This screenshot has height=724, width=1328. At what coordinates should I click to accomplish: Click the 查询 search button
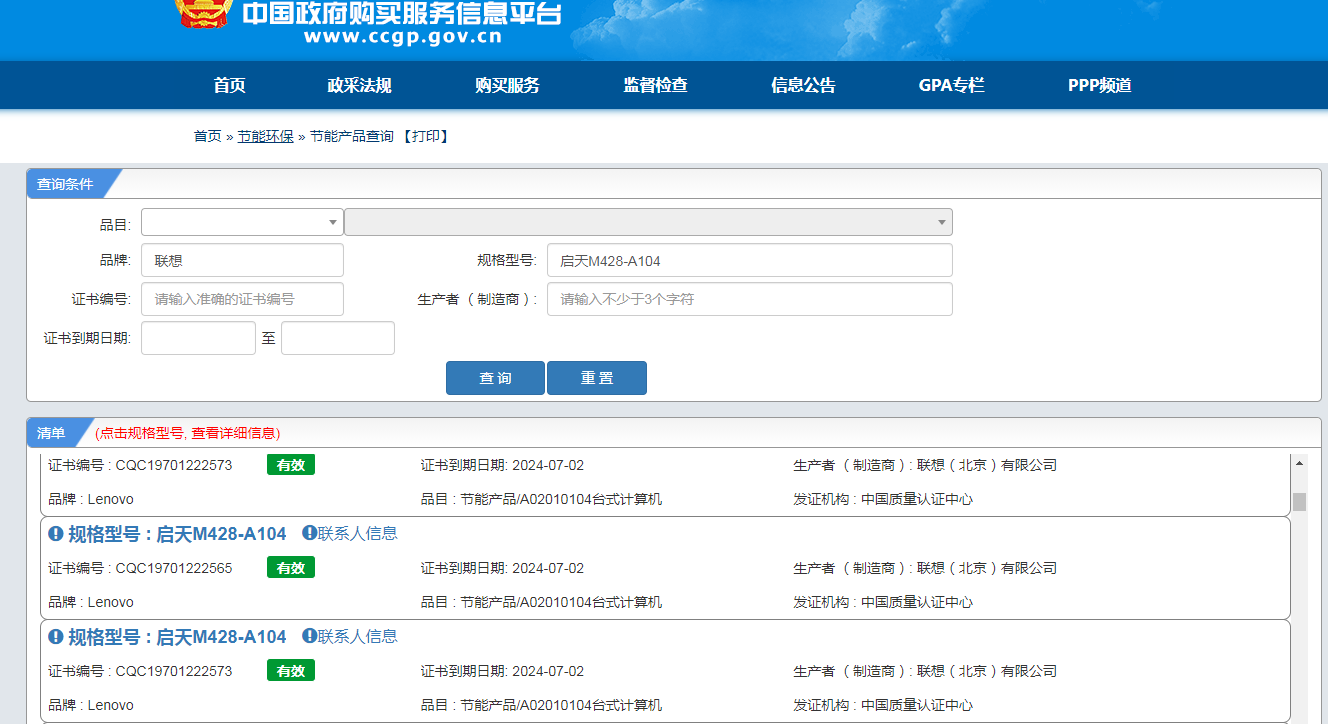tap(495, 378)
